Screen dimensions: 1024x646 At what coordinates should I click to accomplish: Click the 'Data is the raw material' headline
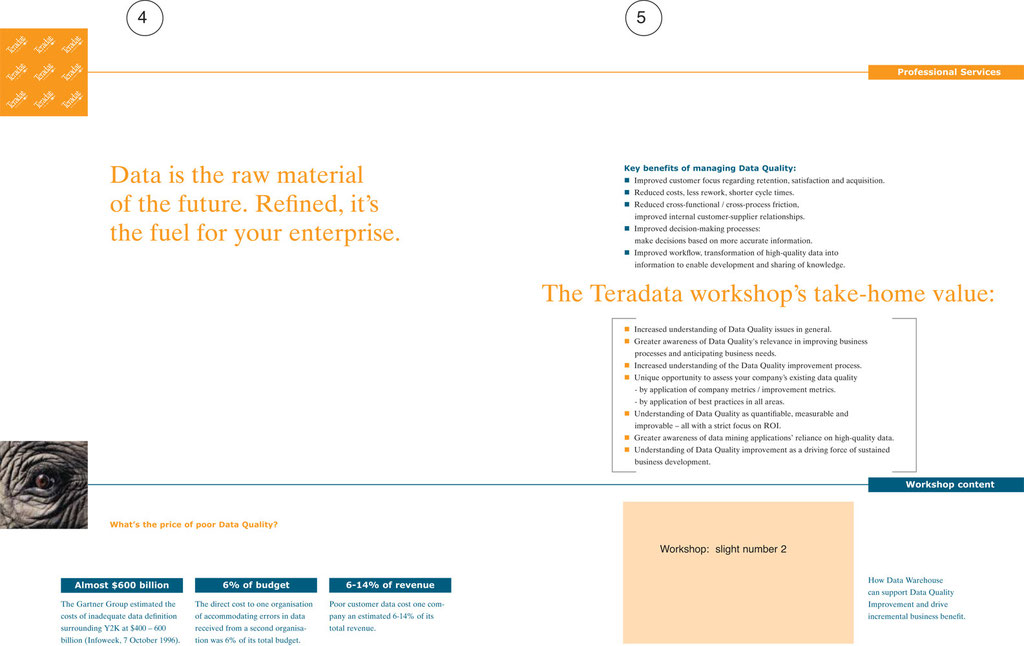tap(255, 204)
